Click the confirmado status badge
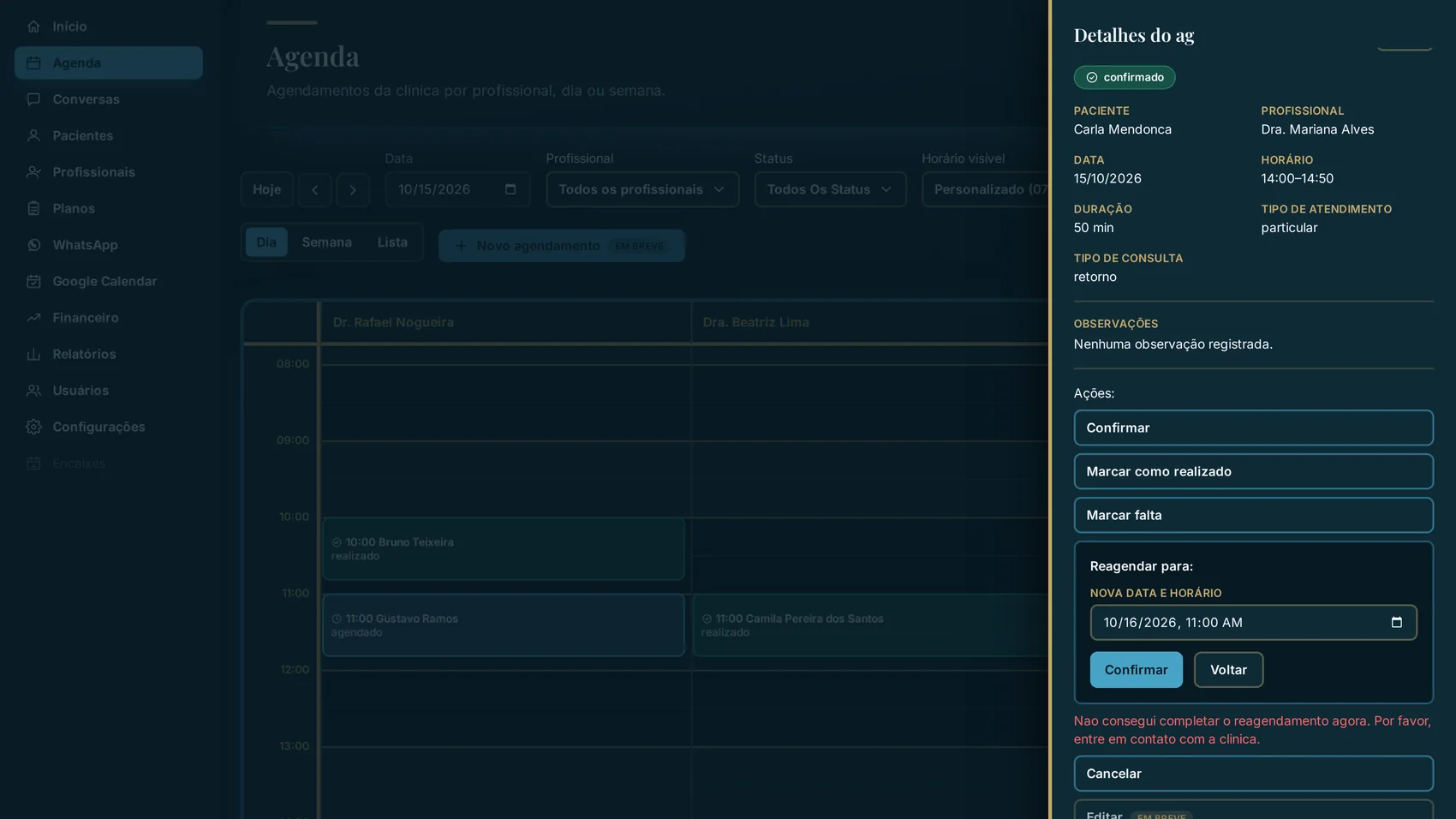This screenshot has height=819, width=1456. pyautogui.click(x=1125, y=77)
